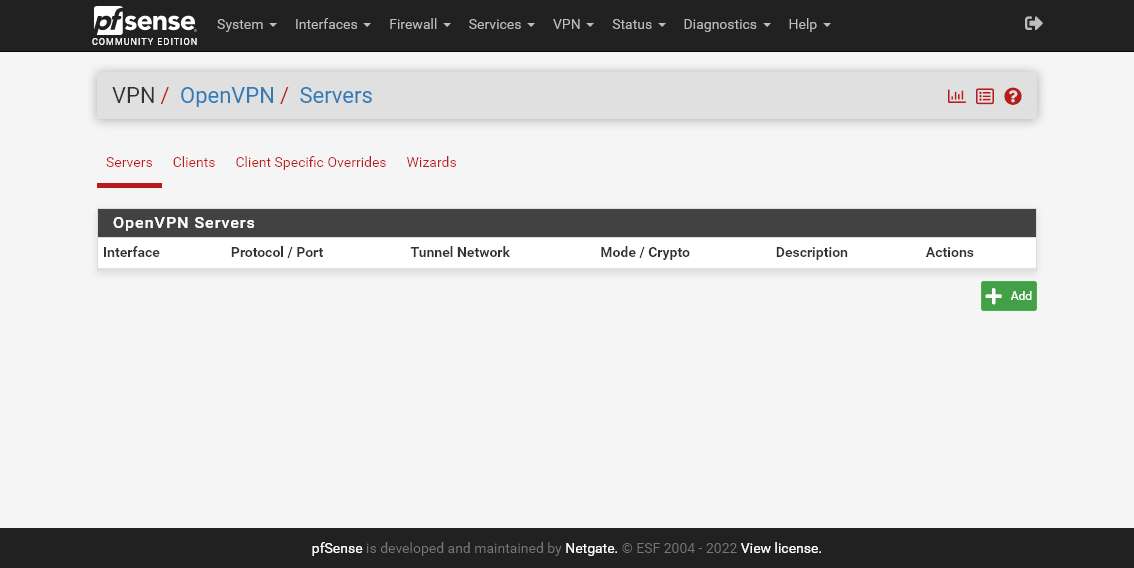The width and height of the screenshot is (1134, 568).
Task: Click the Protocol / Port column header
Action: click(x=277, y=253)
